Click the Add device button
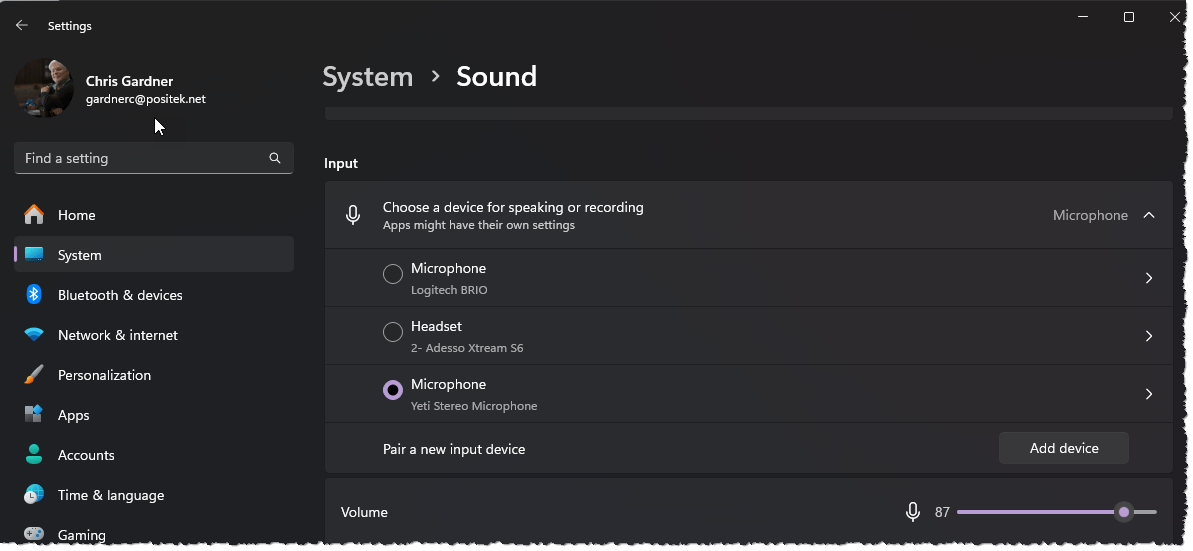This screenshot has height=551, width=1193. 1063,448
